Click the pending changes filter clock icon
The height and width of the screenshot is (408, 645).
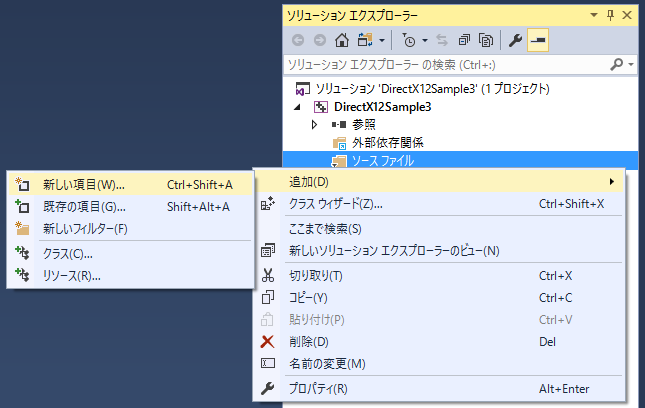point(408,40)
